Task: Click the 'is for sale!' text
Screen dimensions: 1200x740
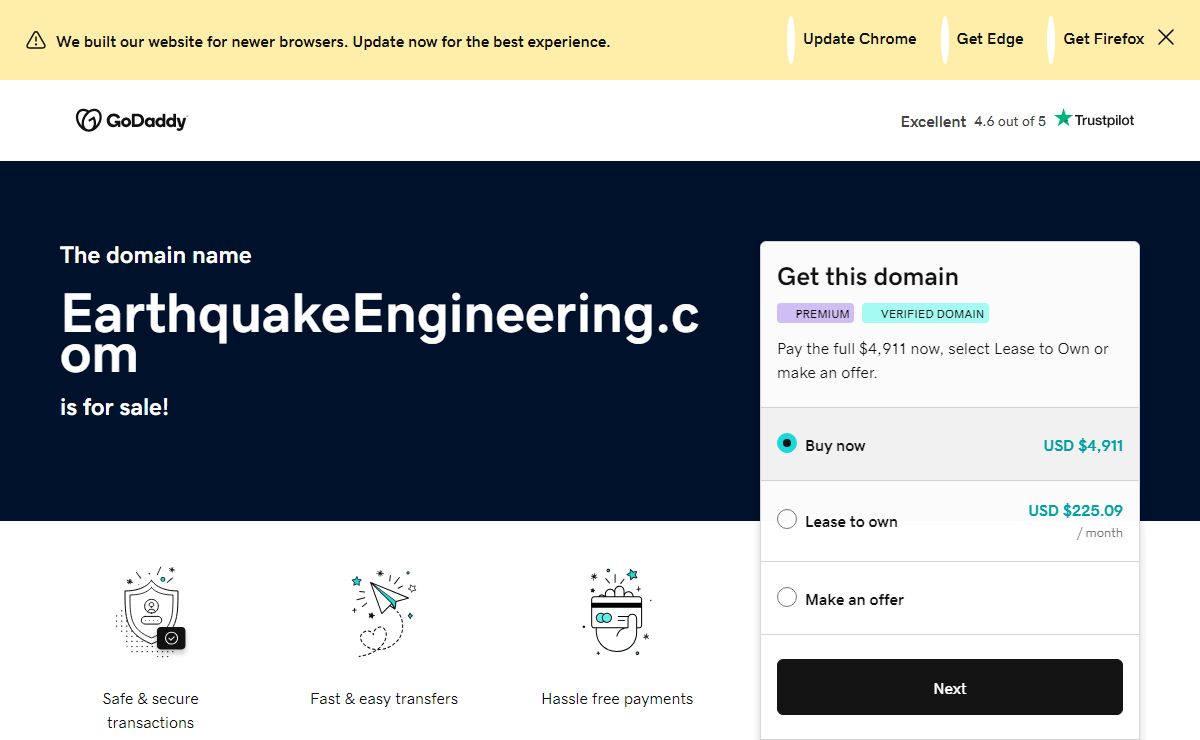Action: point(114,407)
